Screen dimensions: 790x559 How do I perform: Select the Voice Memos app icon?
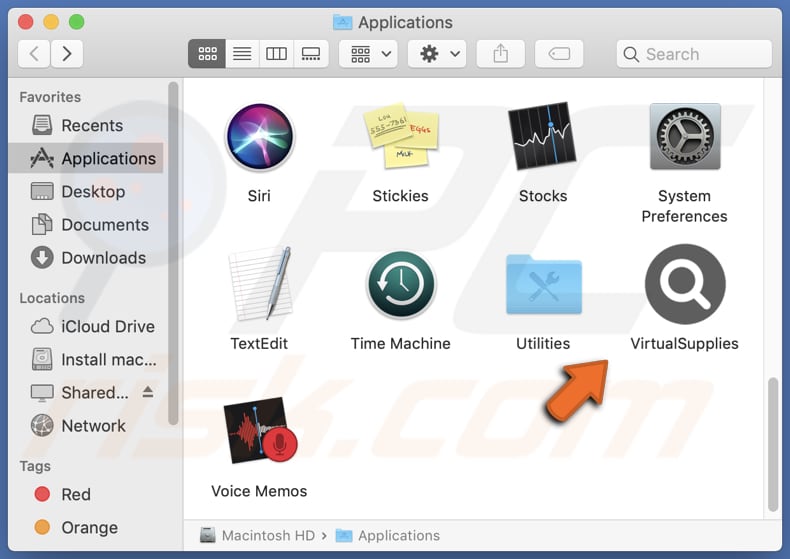coord(260,430)
